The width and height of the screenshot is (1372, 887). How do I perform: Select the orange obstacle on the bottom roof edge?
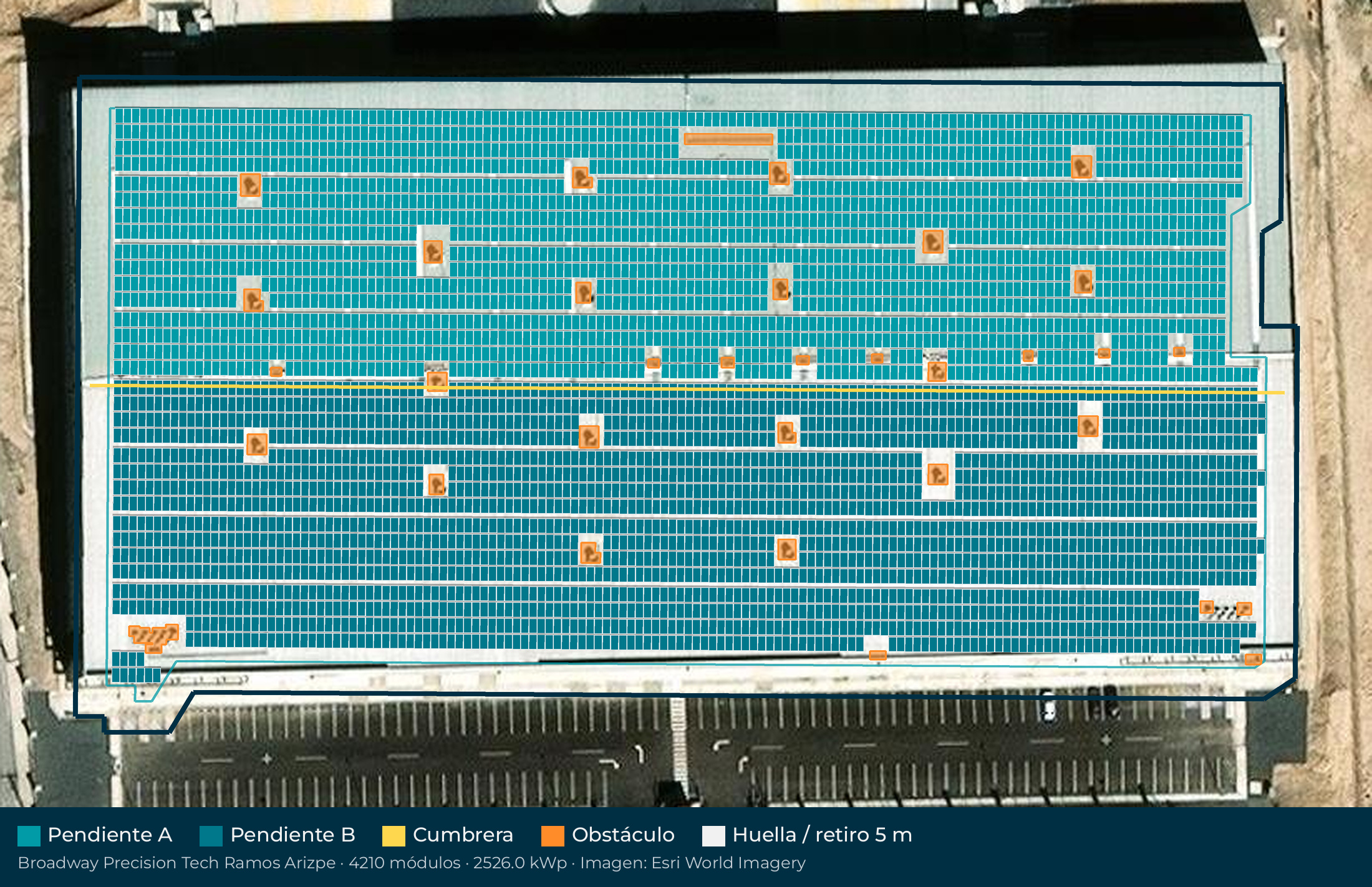tap(877, 654)
